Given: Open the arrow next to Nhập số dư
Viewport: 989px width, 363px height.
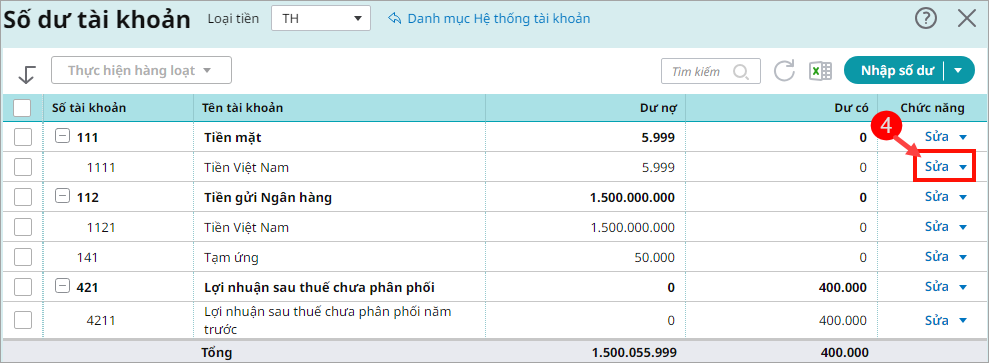Looking at the screenshot, I should [957, 71].
